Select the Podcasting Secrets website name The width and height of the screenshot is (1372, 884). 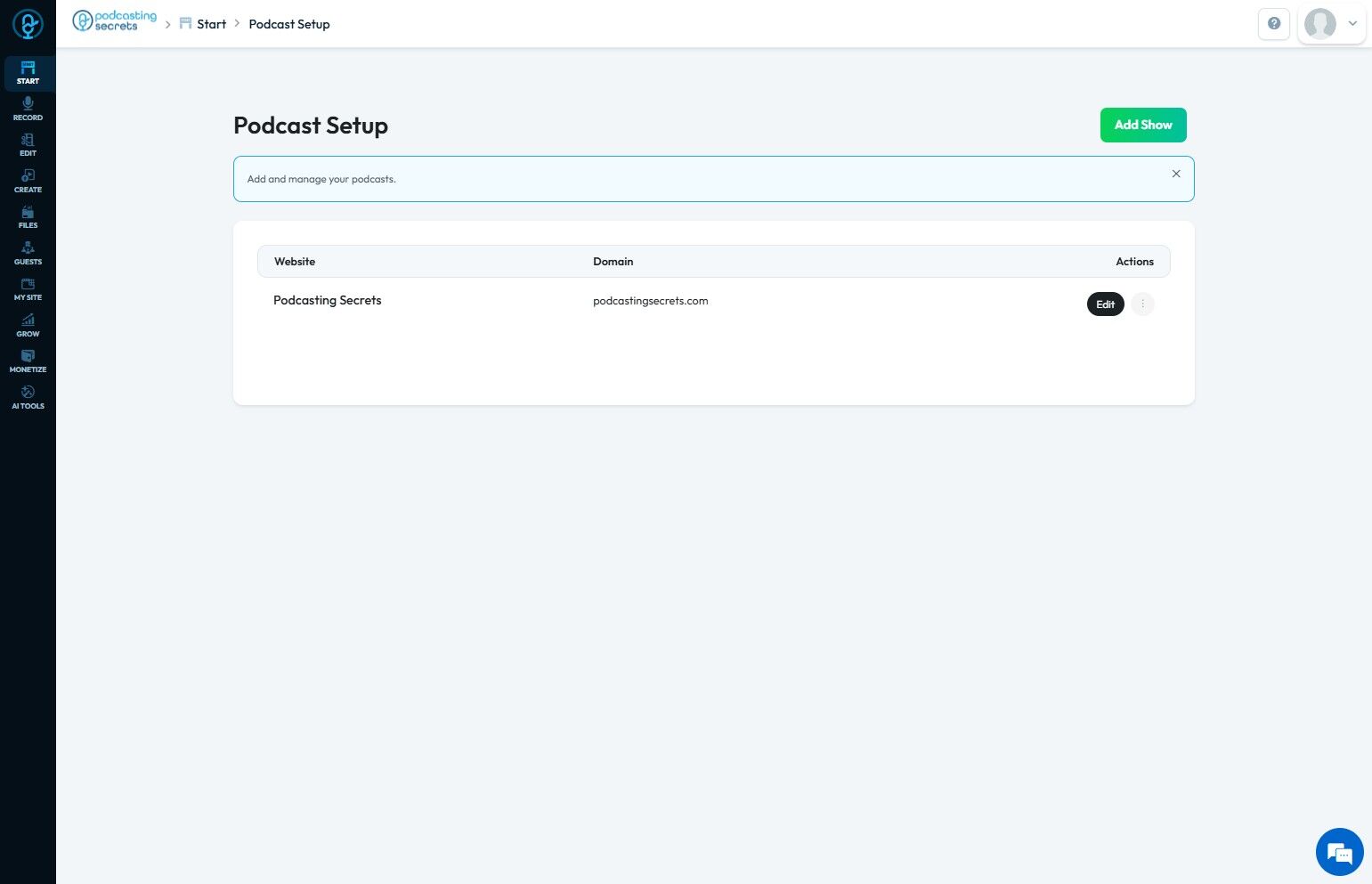328,301
